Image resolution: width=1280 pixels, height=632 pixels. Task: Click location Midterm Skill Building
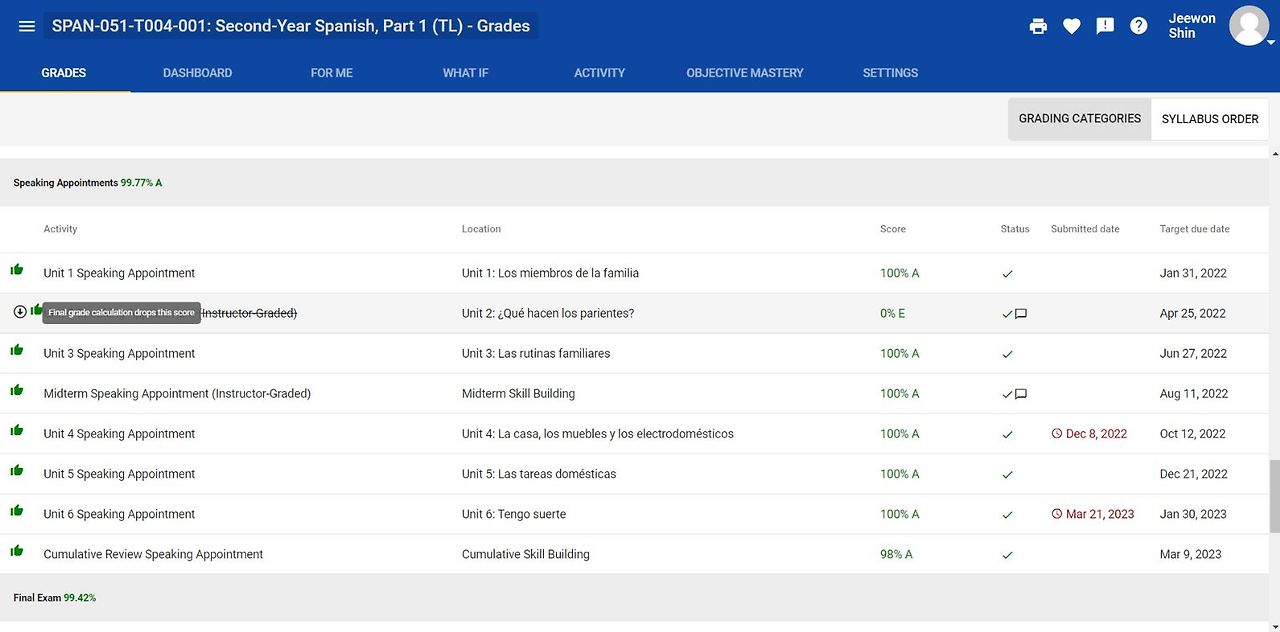[x=518, y=393]
